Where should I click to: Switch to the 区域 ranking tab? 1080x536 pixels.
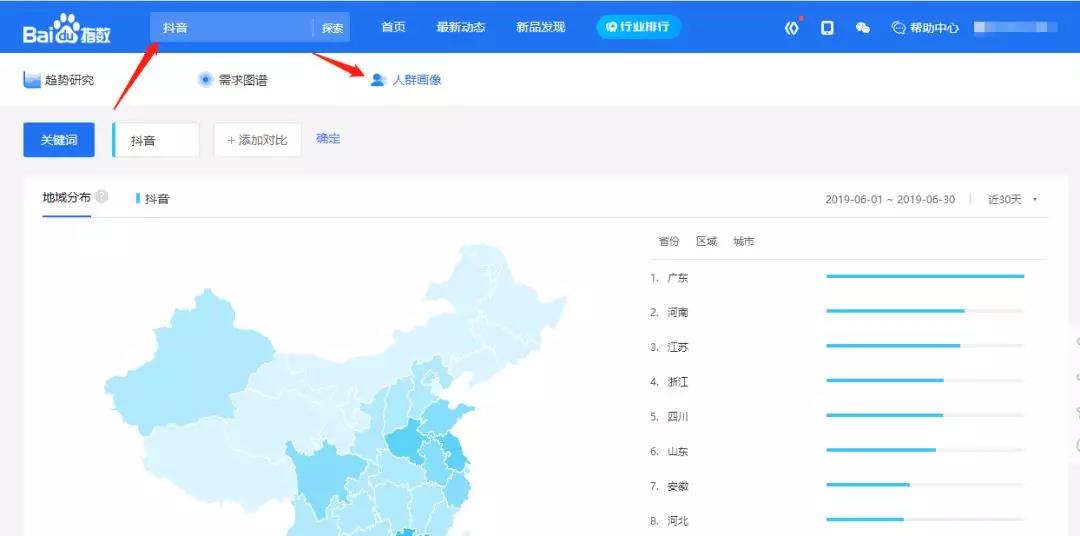coord(706,241)
